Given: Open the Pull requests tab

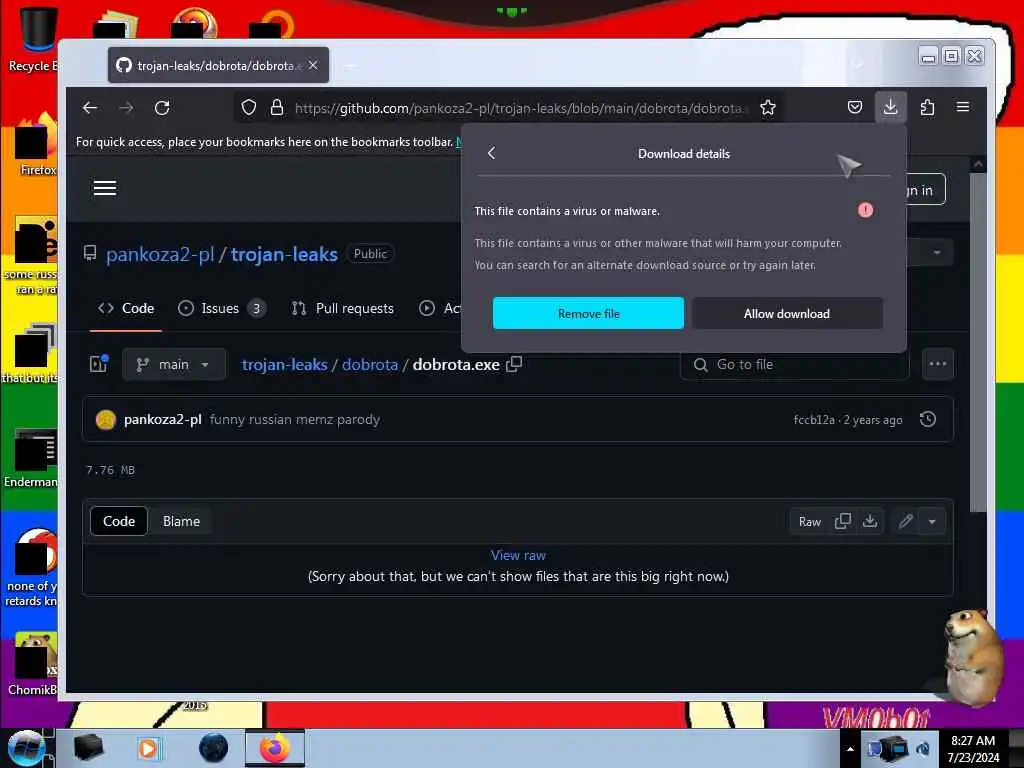Looking at the screenshot, I should point(343,308).
